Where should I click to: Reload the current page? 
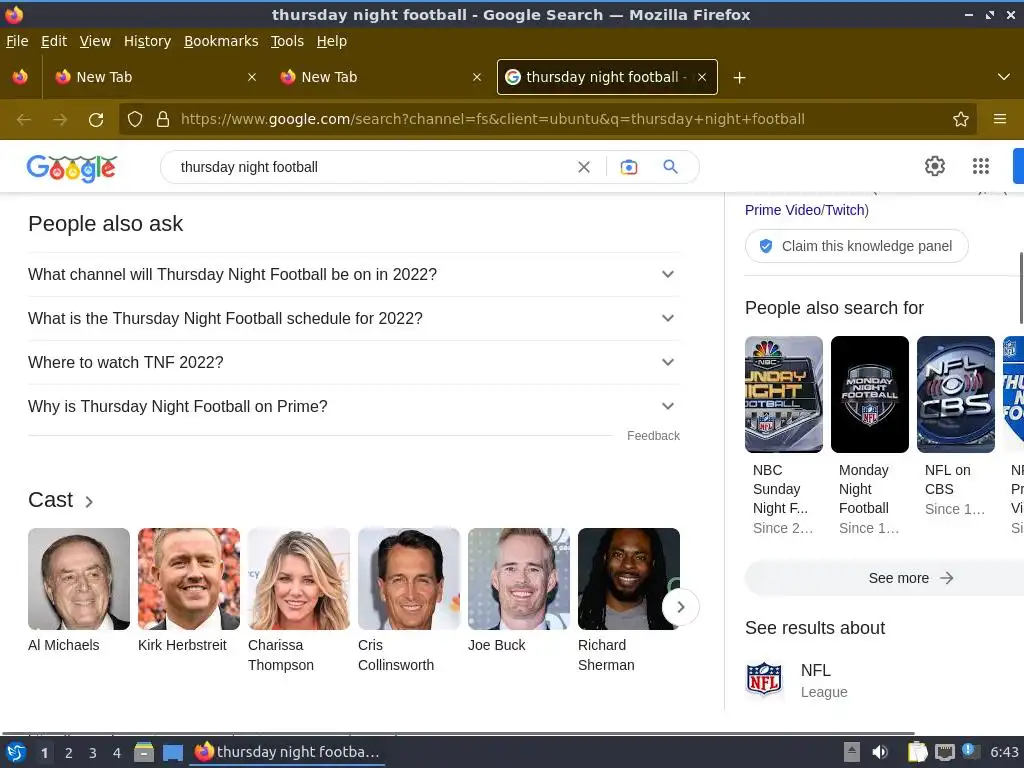[96, 120]
